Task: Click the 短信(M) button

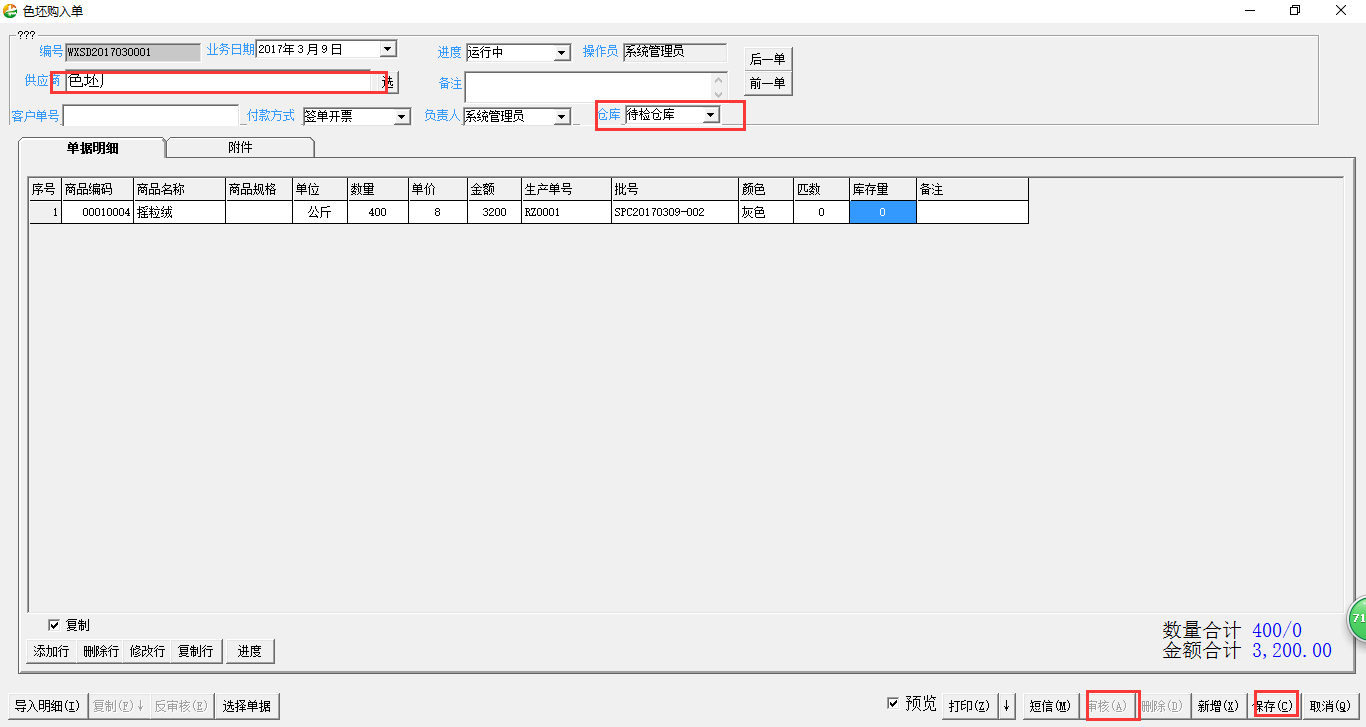Action: (x=1050, y=706)
